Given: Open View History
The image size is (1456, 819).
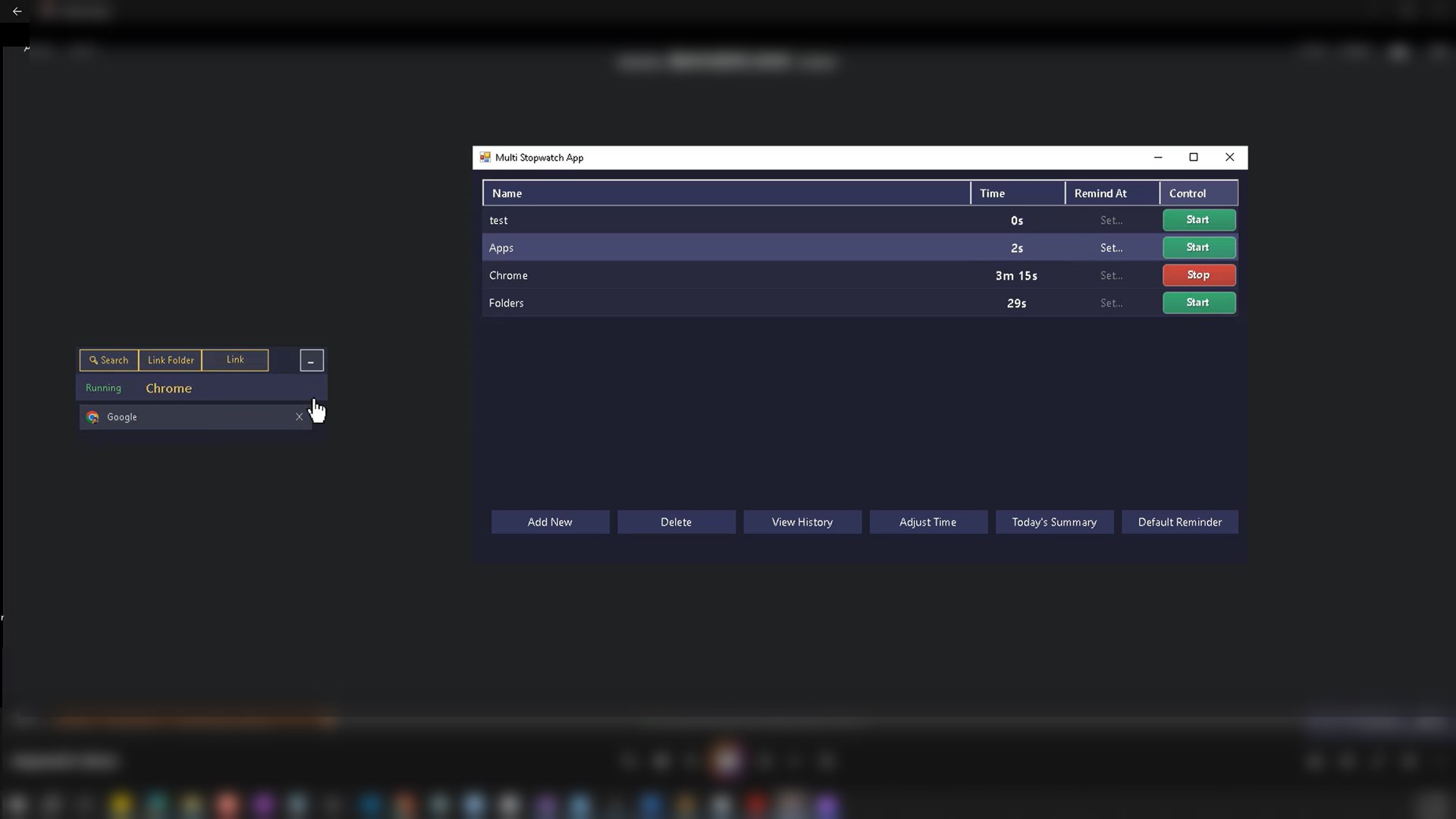Looking at the screenshot, I should point(802,522).
